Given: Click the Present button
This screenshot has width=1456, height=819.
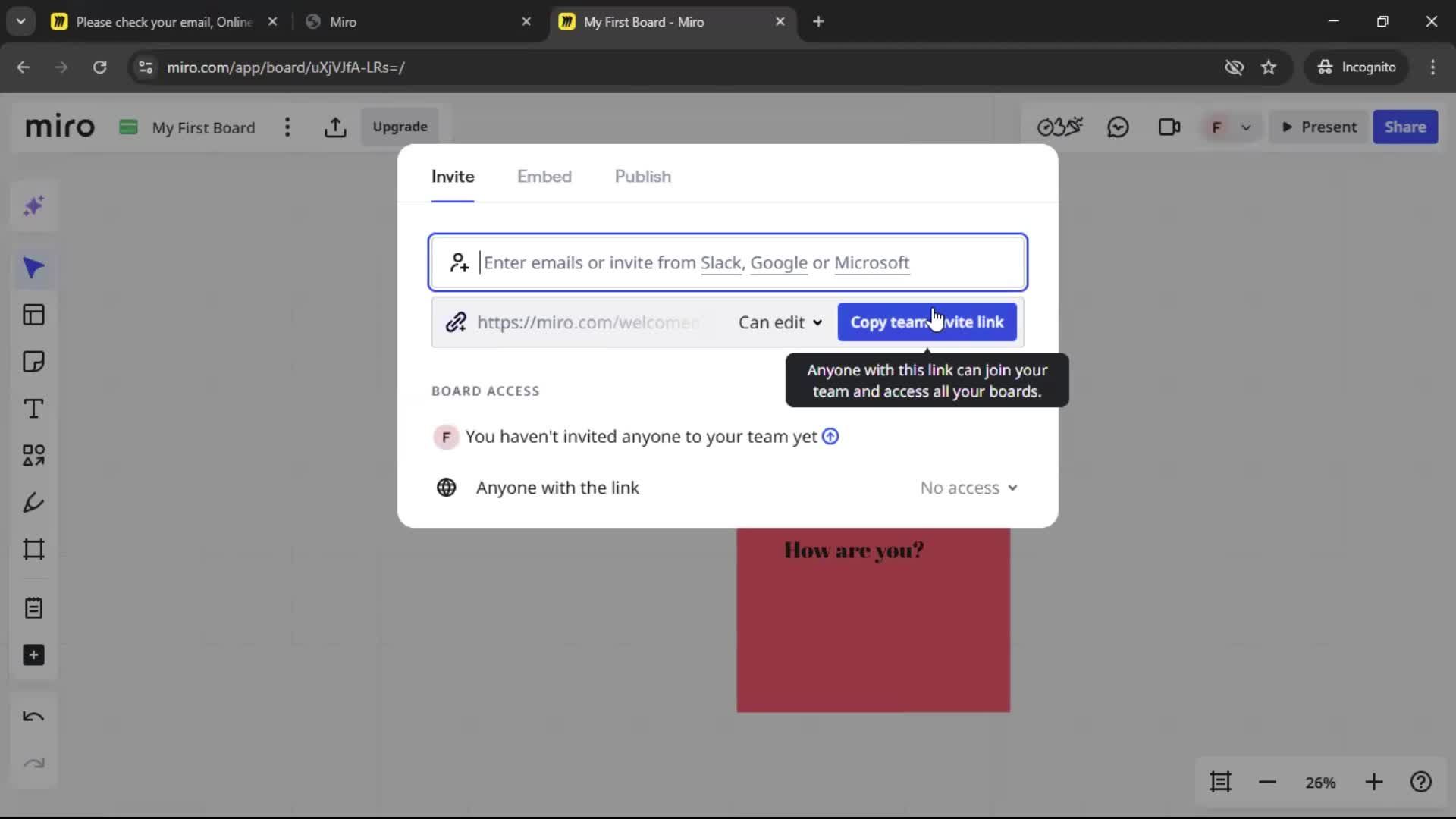Looking at the screenshot, I should click(x=1319, y=127).
